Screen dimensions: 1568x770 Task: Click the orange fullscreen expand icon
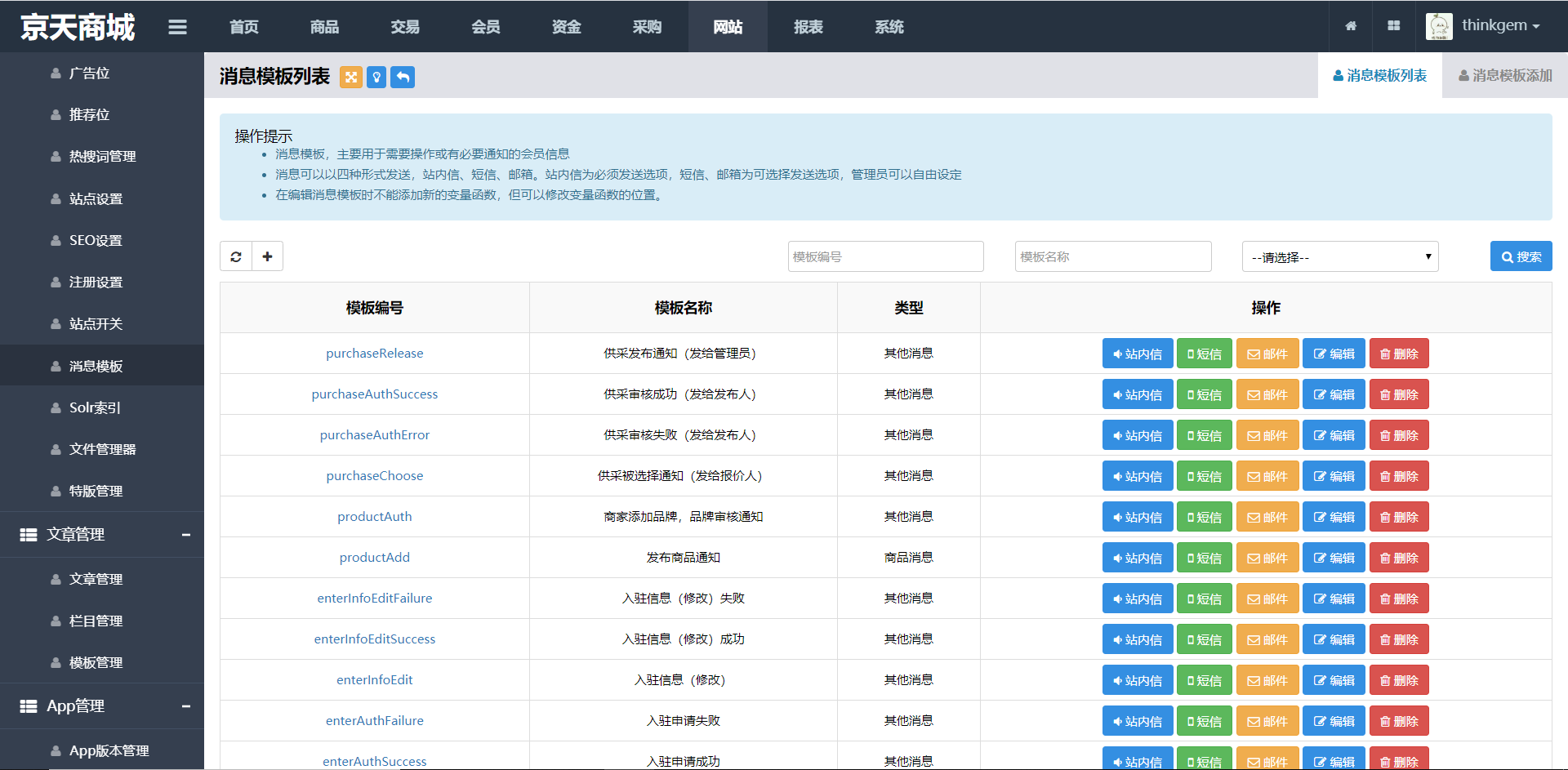click(x=351, y=77)
